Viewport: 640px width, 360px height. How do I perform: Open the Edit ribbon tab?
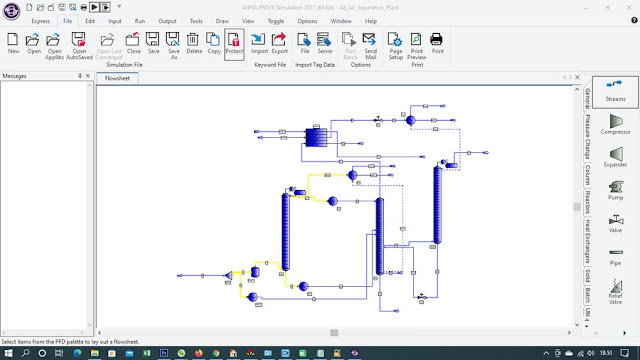click(x=90, y=21)
